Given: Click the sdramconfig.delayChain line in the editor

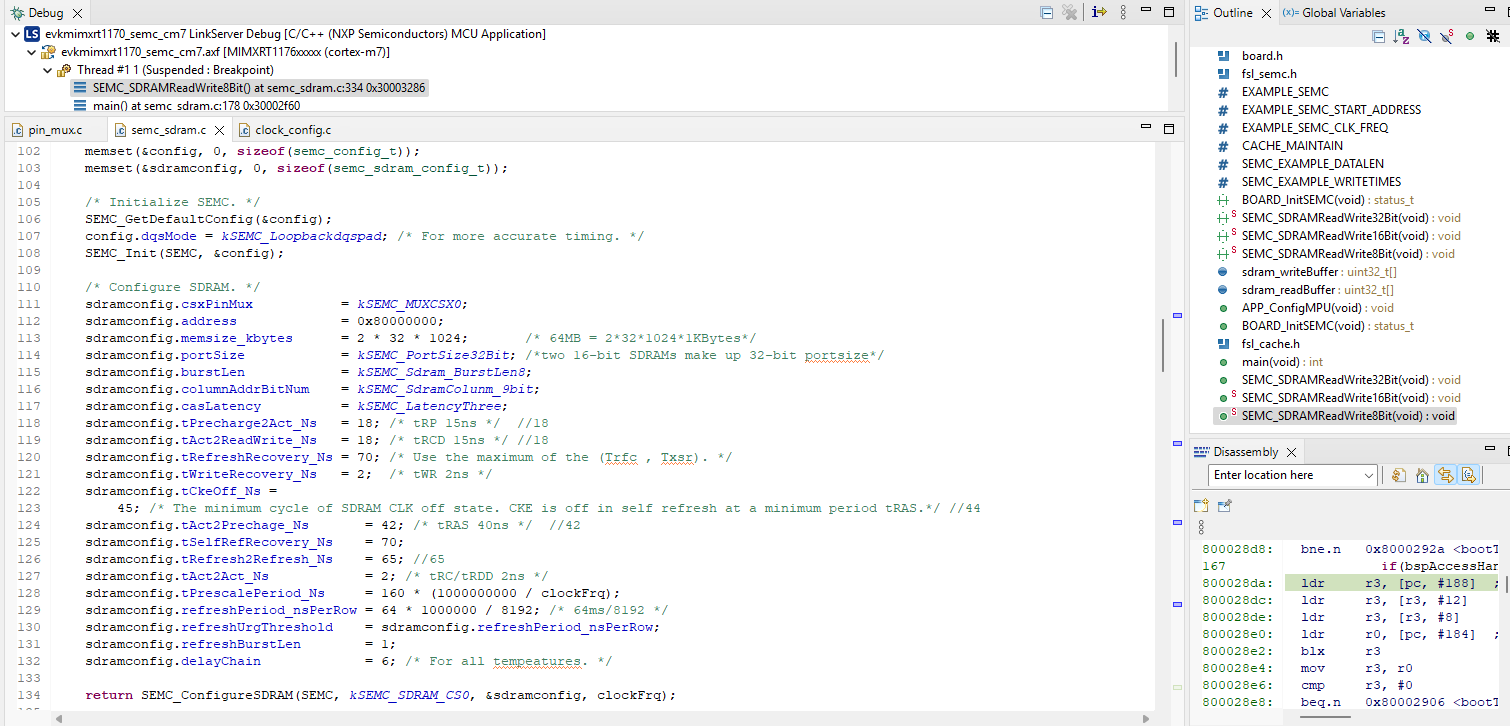Looking at the screenshot, I should (x=348, y=661).
